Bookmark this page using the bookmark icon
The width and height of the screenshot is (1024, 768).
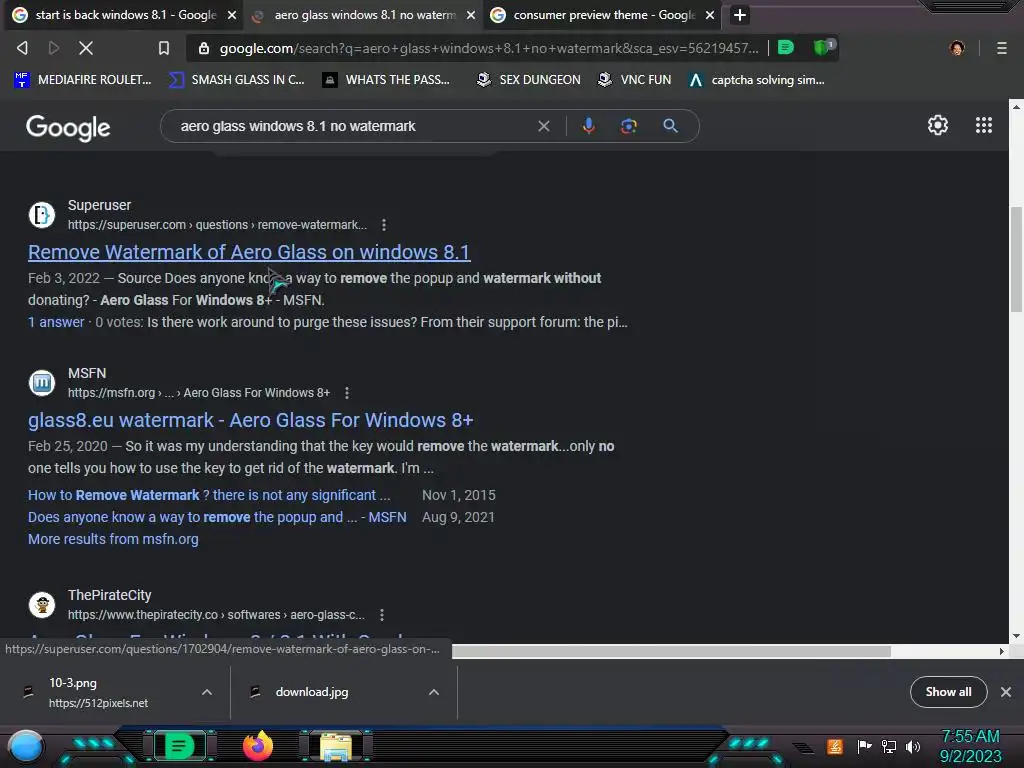pos(164,48)
